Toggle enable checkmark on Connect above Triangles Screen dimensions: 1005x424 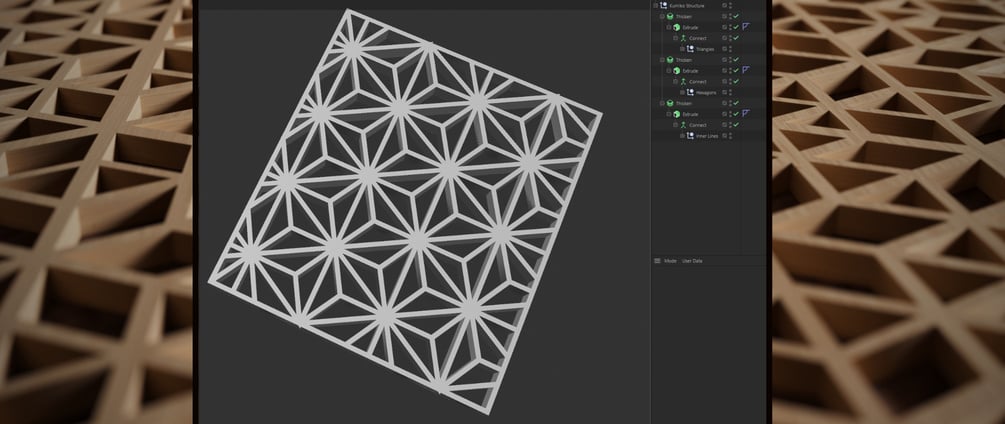736,38
